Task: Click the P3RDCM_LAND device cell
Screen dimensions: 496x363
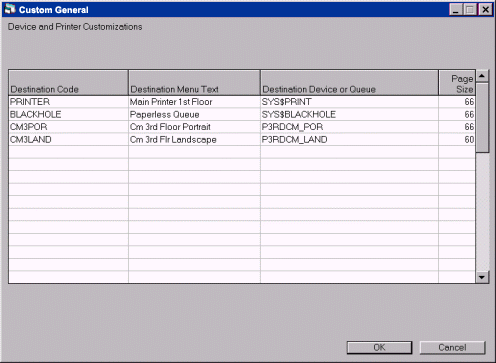Action: pyautogui.click(x=349, y=139)
